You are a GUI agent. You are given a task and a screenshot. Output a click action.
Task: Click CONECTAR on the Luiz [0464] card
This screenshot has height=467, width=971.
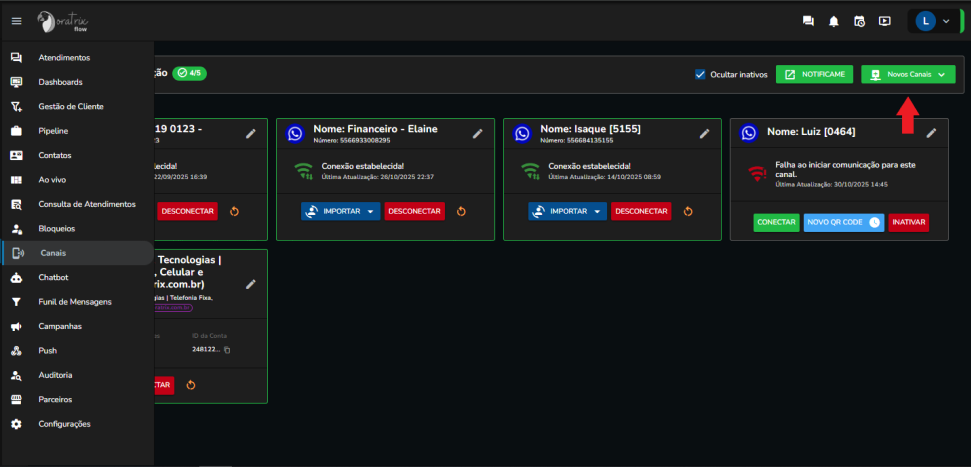776,222
